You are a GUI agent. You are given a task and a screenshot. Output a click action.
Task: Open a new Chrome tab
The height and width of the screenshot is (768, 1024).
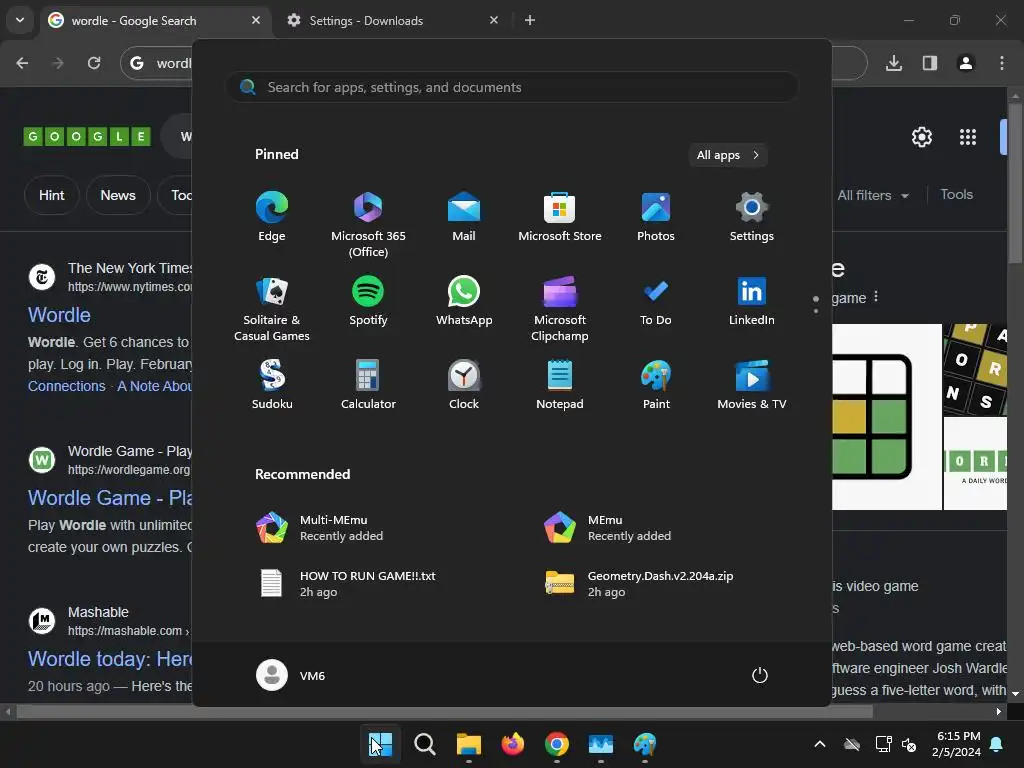[530, 20]
